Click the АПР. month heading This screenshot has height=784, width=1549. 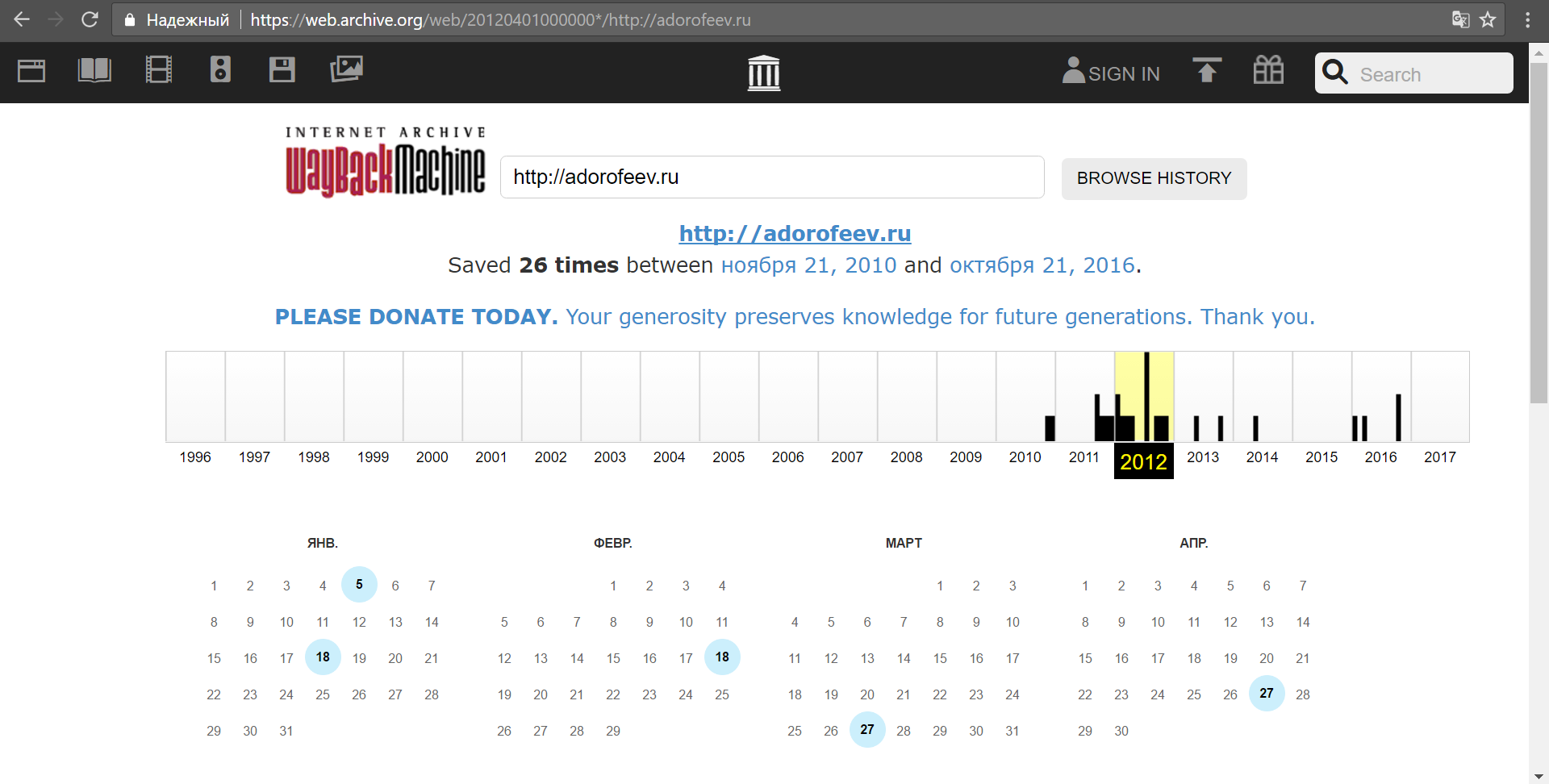point(1194,544)
